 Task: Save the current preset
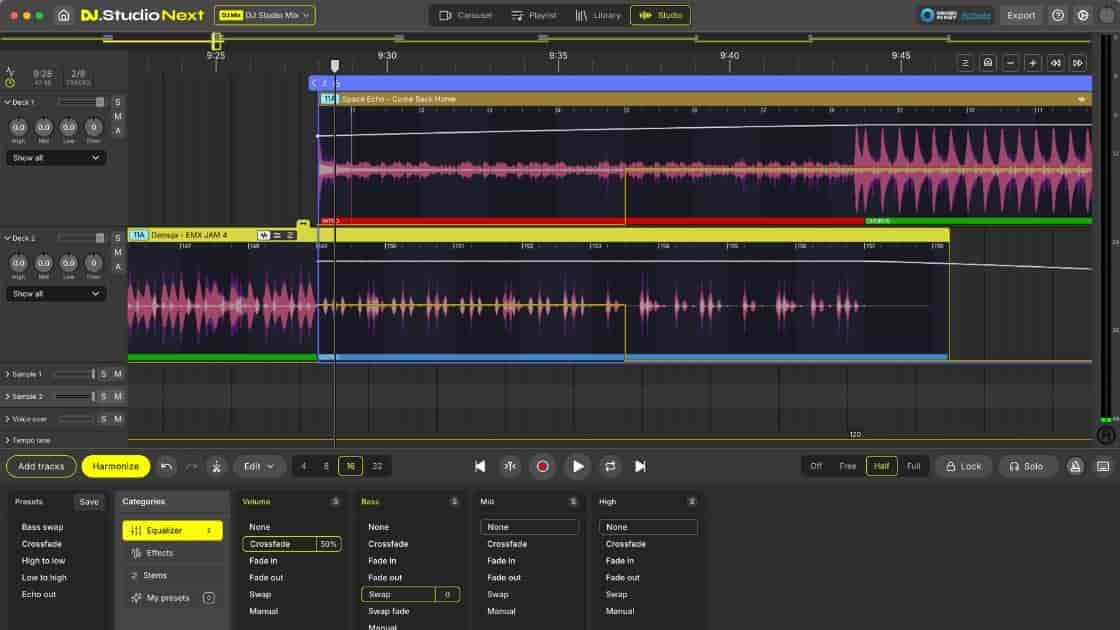pyautogui.click(x=88, y=501)
